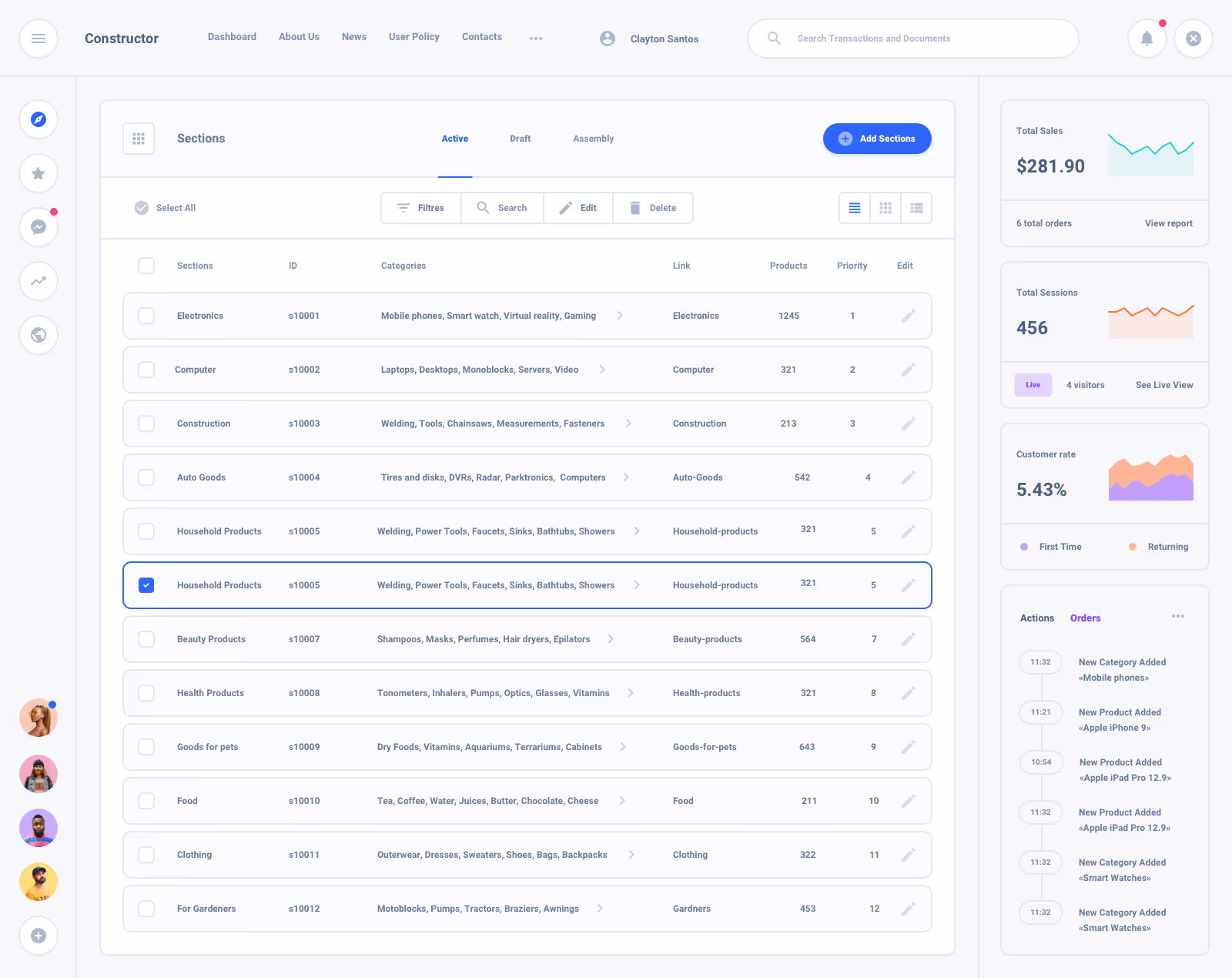Viewport: 1232px width, 978px height.
Task: Check the Beauty Products row checkbox
Action: pyautogui.click(x=146, y=639)
